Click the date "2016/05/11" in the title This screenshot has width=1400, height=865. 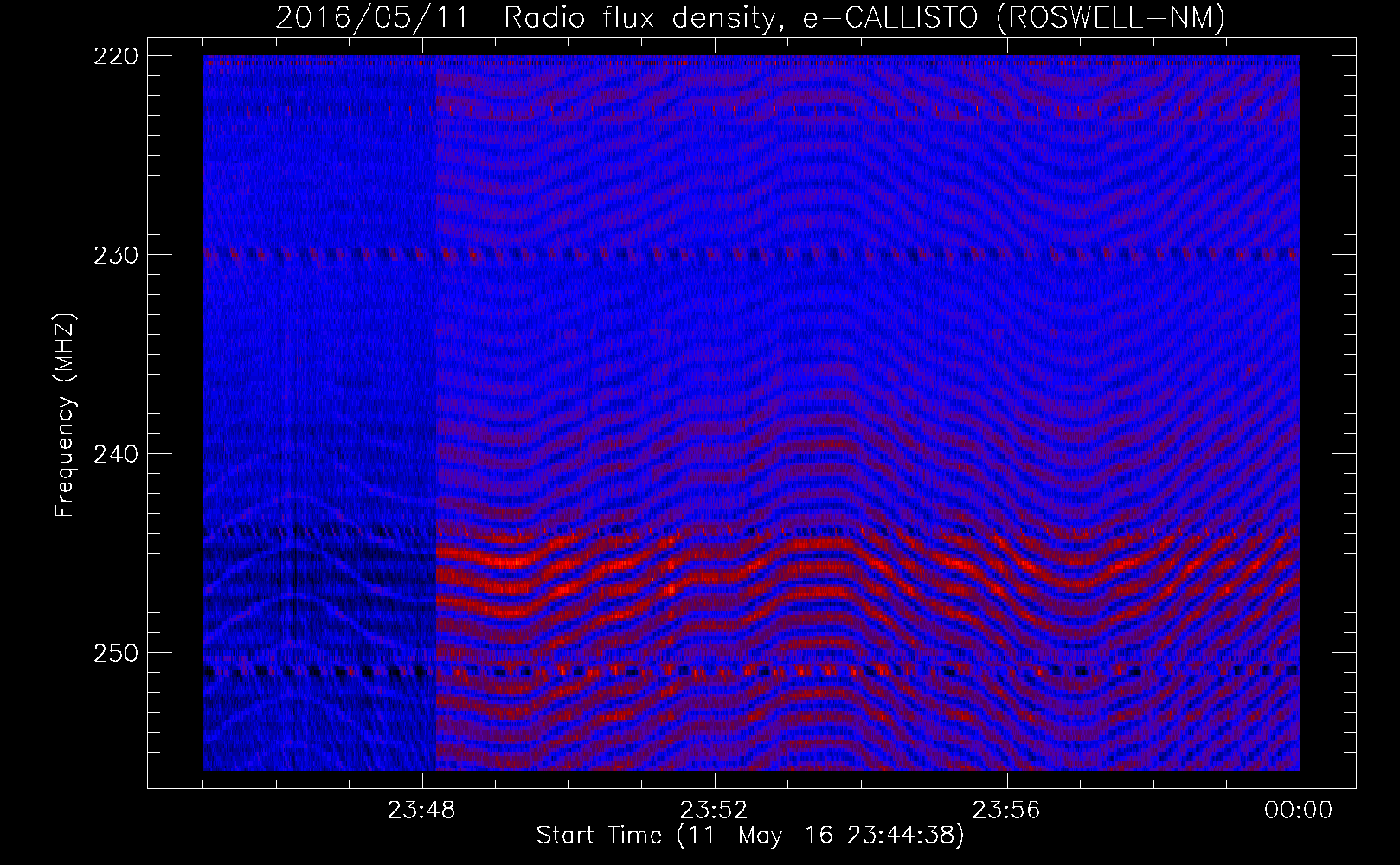pos(372,17)
